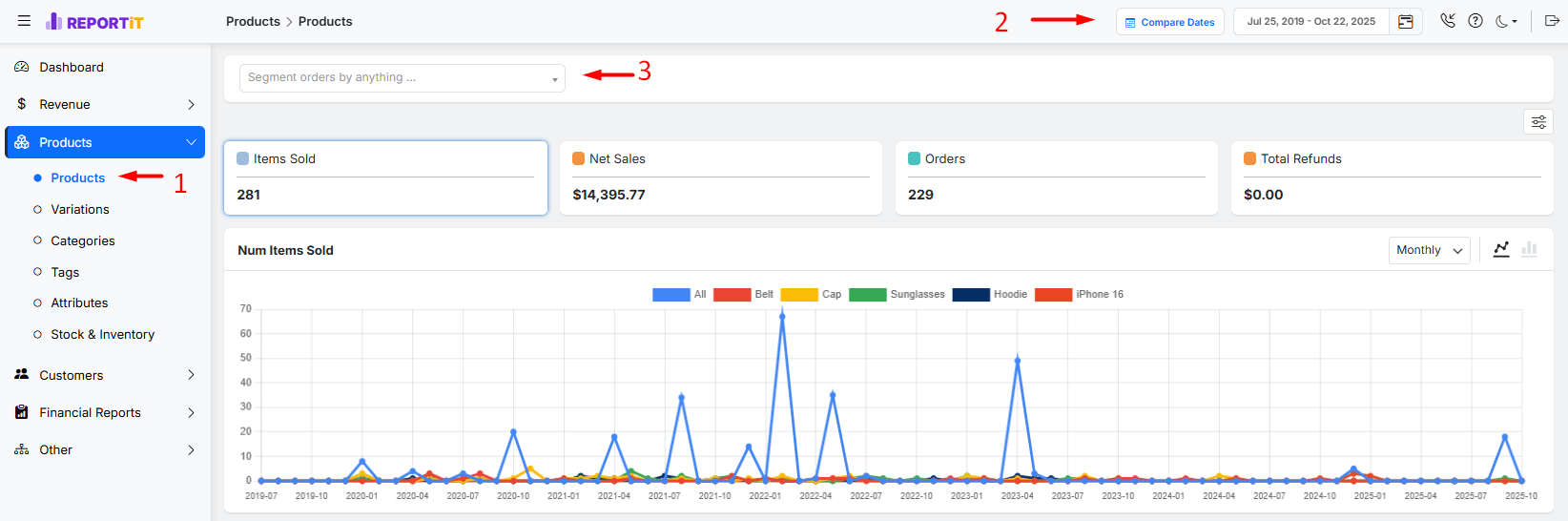Select the Net Sales metric card
Viewport: 1568px width, 521px height.
pos(721,177)
